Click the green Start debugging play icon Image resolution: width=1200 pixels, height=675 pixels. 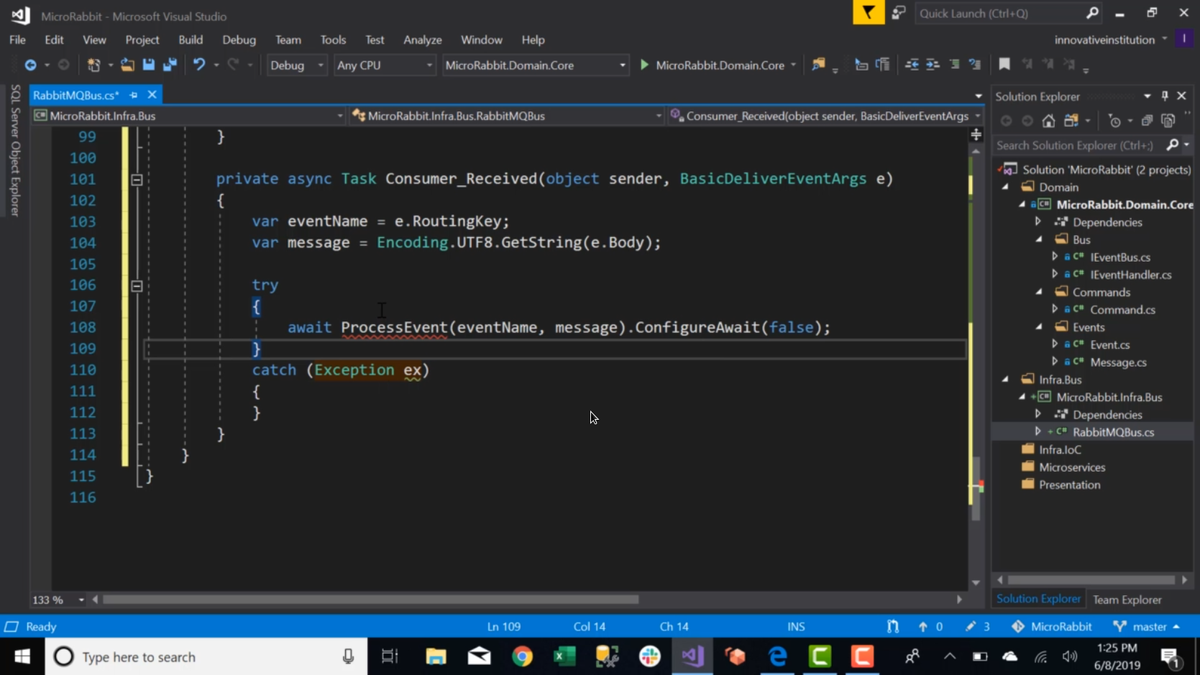(x=644, y=65)
